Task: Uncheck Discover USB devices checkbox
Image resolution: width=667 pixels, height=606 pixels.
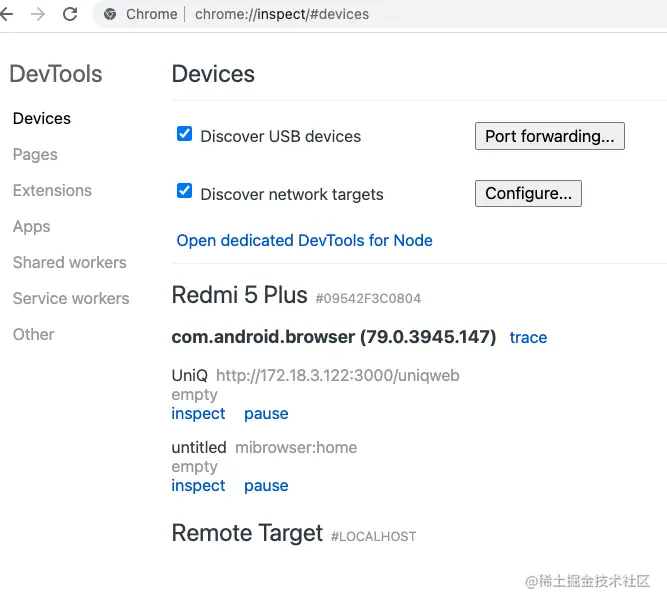Action: (184, 134)
